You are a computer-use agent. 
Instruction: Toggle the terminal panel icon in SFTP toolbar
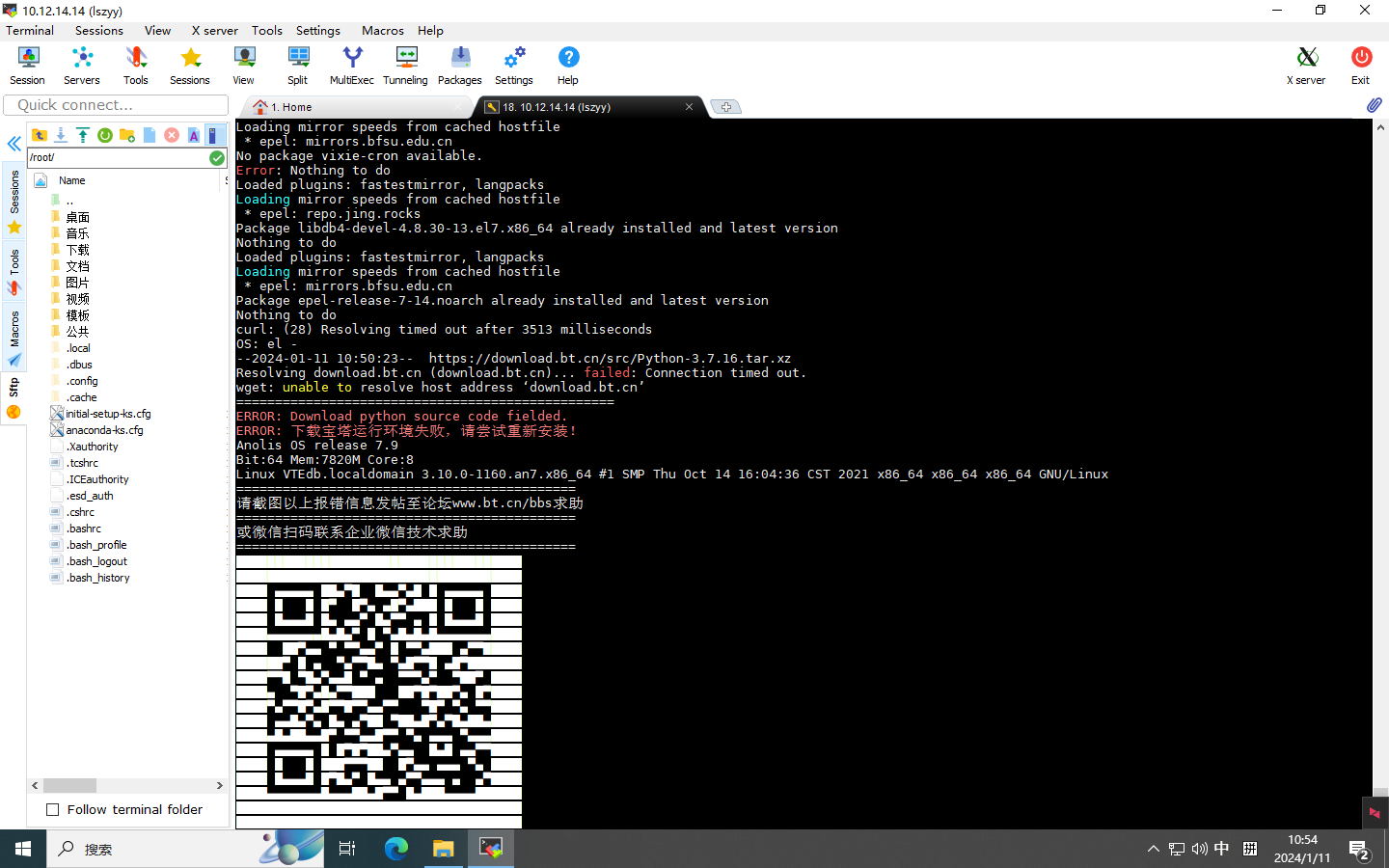pyautogui.click(x=213, y=135)
